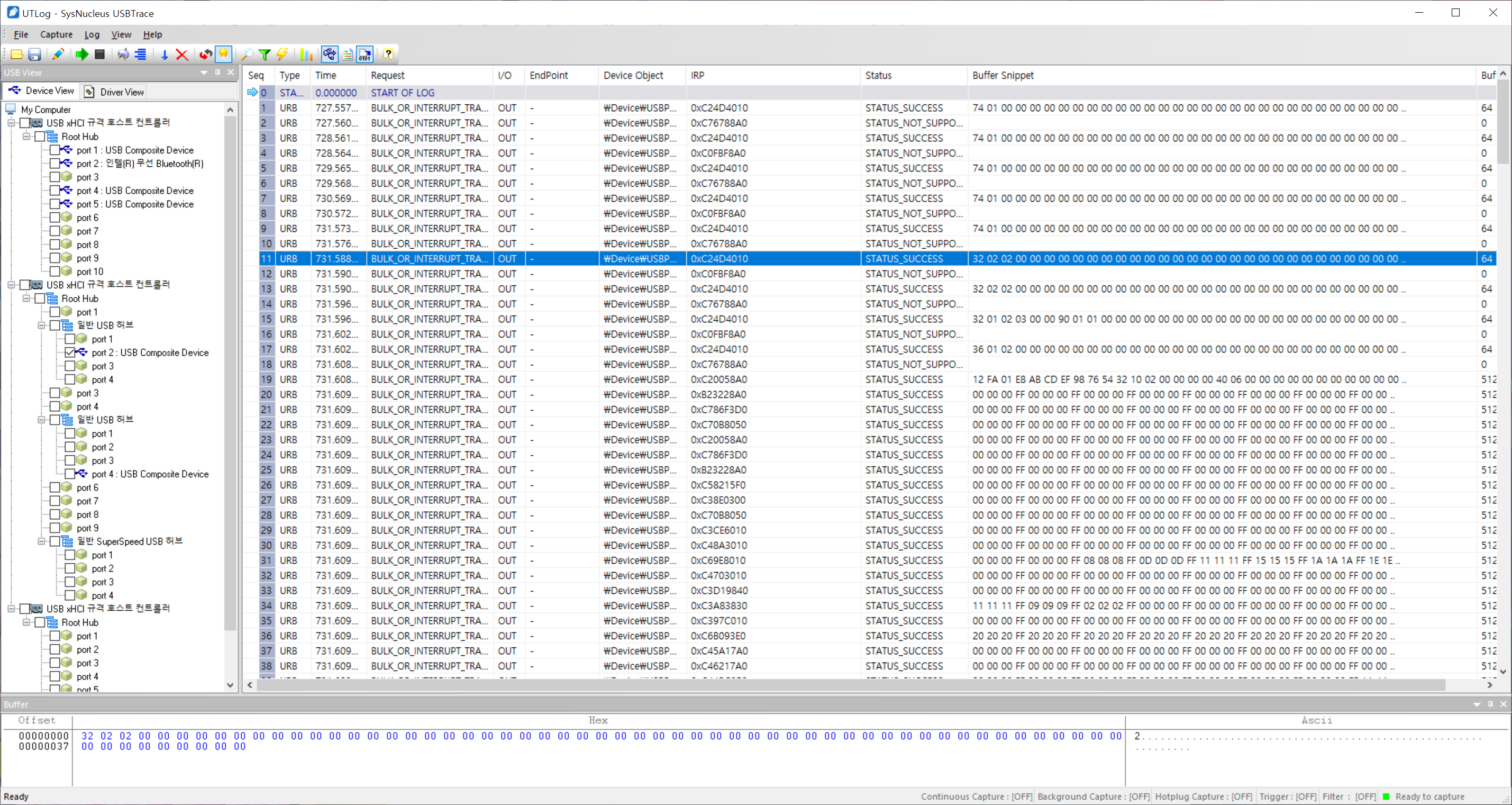
Task: Switch to the Driver View tab
Action: coord(114,92)
